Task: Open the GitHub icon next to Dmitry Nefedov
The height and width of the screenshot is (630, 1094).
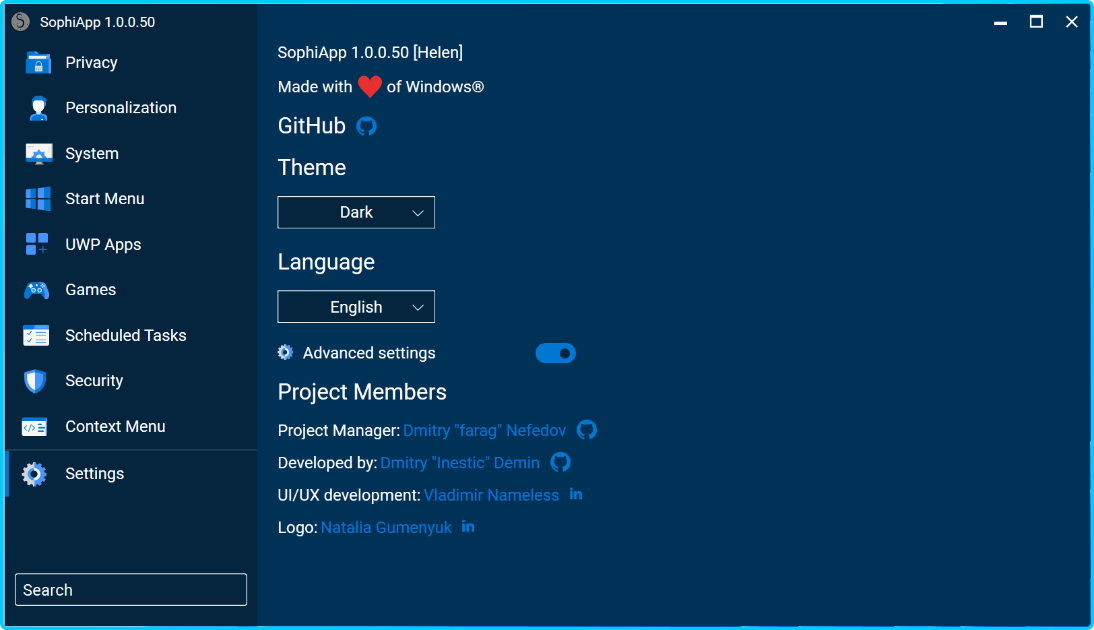Action: pyautogui.click(x=587, y=430)
